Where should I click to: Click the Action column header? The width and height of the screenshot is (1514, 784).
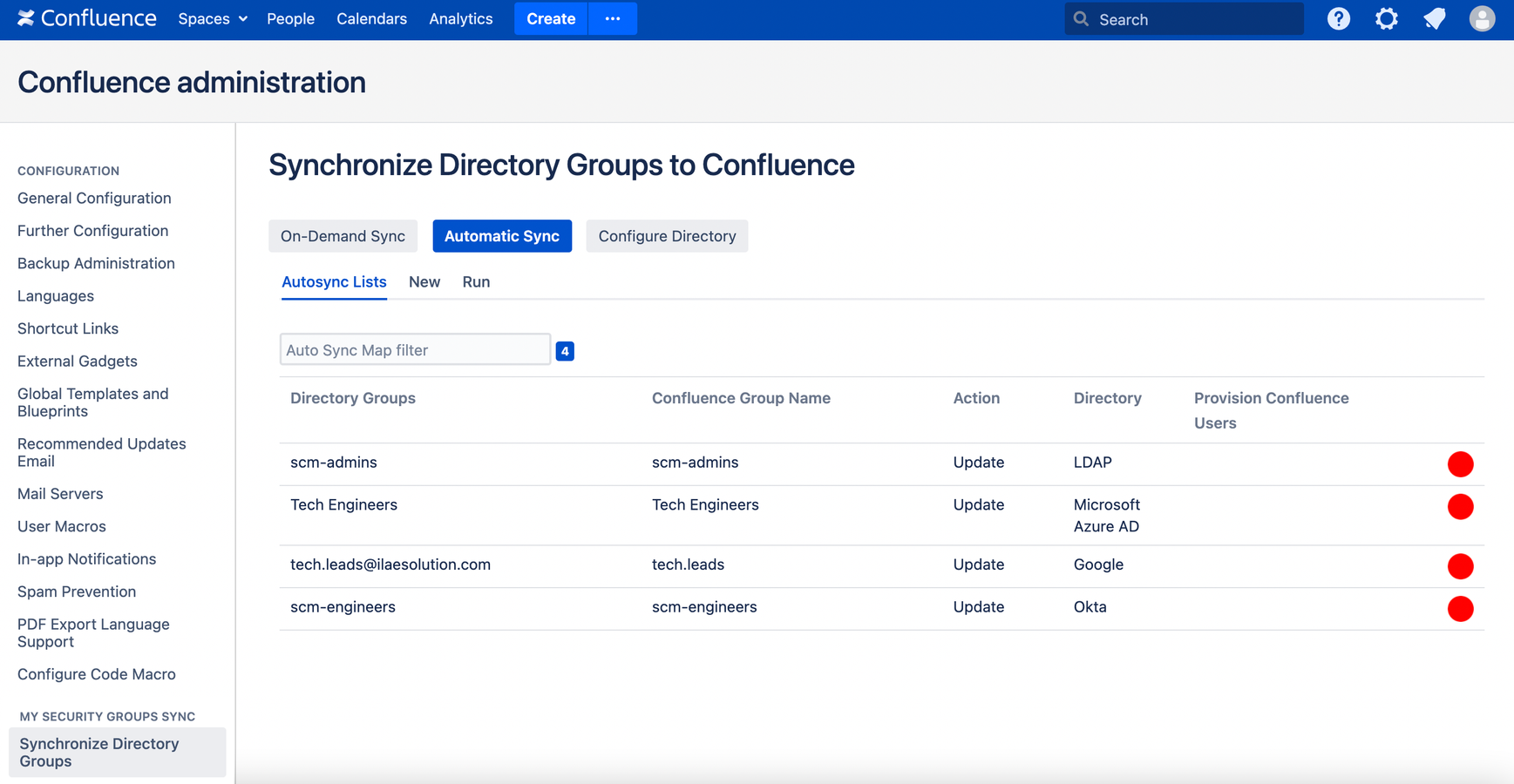(x=976, y=398)
